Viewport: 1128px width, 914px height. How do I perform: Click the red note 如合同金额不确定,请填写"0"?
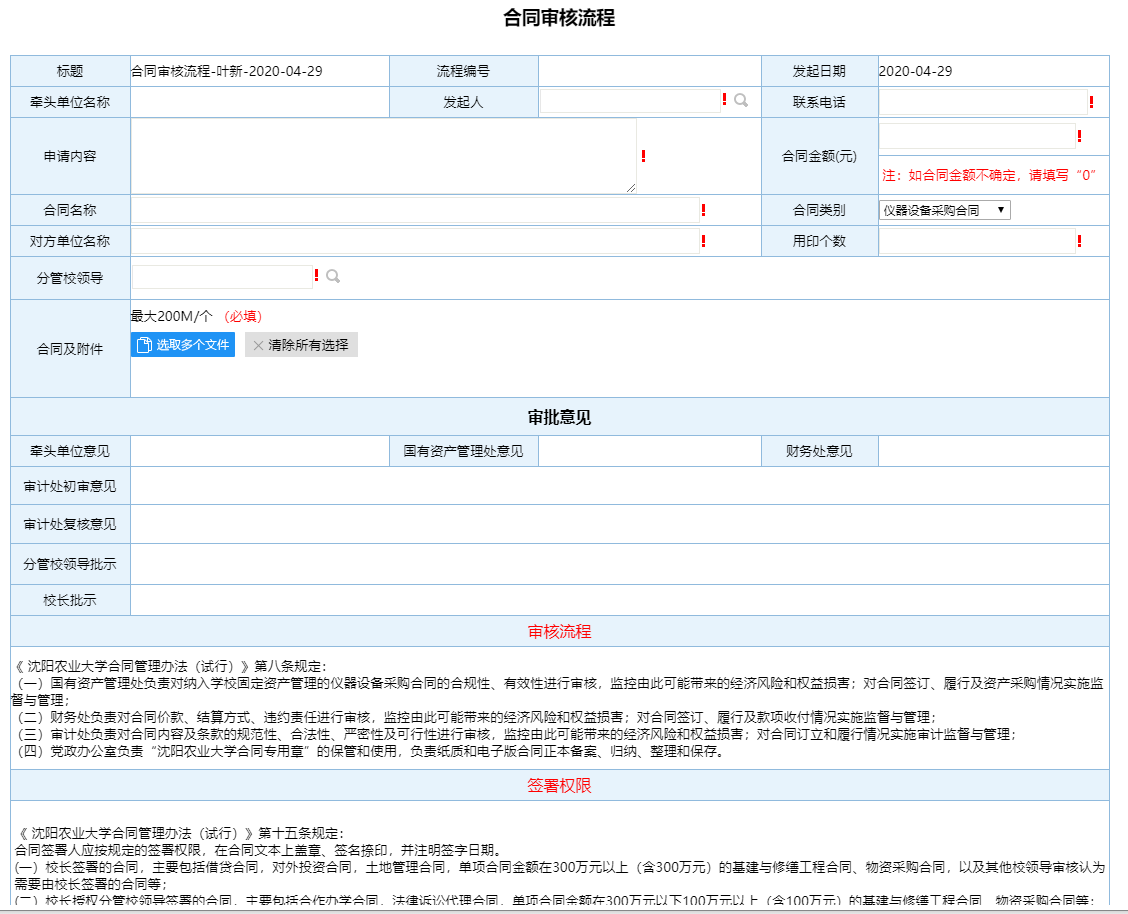pos(989,175)
